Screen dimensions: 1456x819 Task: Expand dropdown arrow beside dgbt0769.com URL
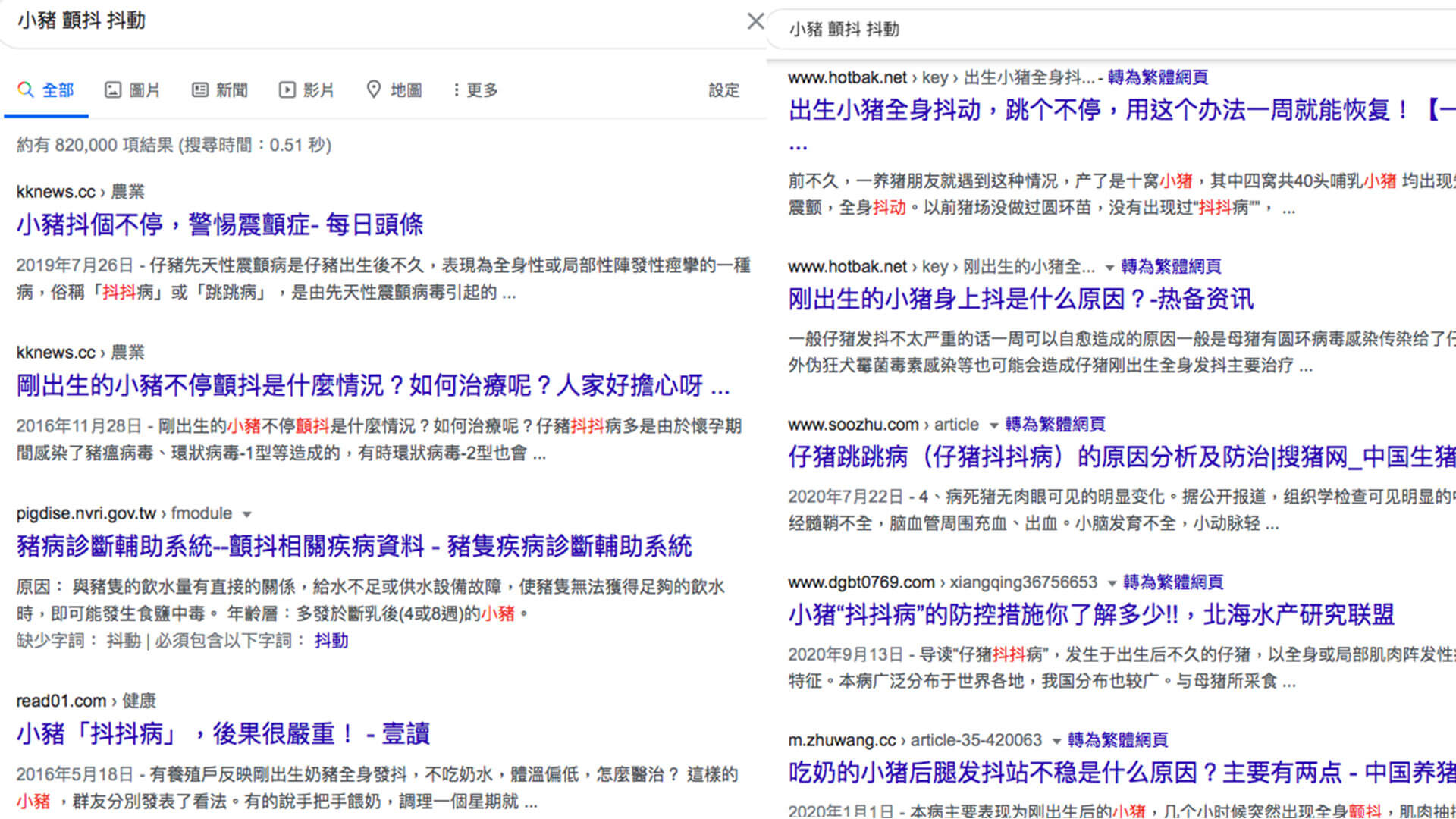(x=1112, y=583)
